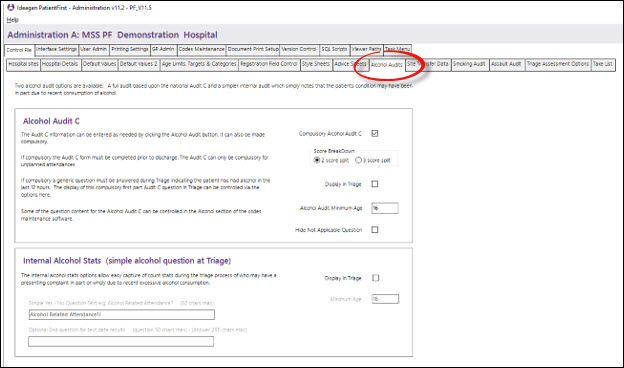Open the Help menu
Image resolution: width=624 pixels, height=368 pixels.
(x=12, y=19)
